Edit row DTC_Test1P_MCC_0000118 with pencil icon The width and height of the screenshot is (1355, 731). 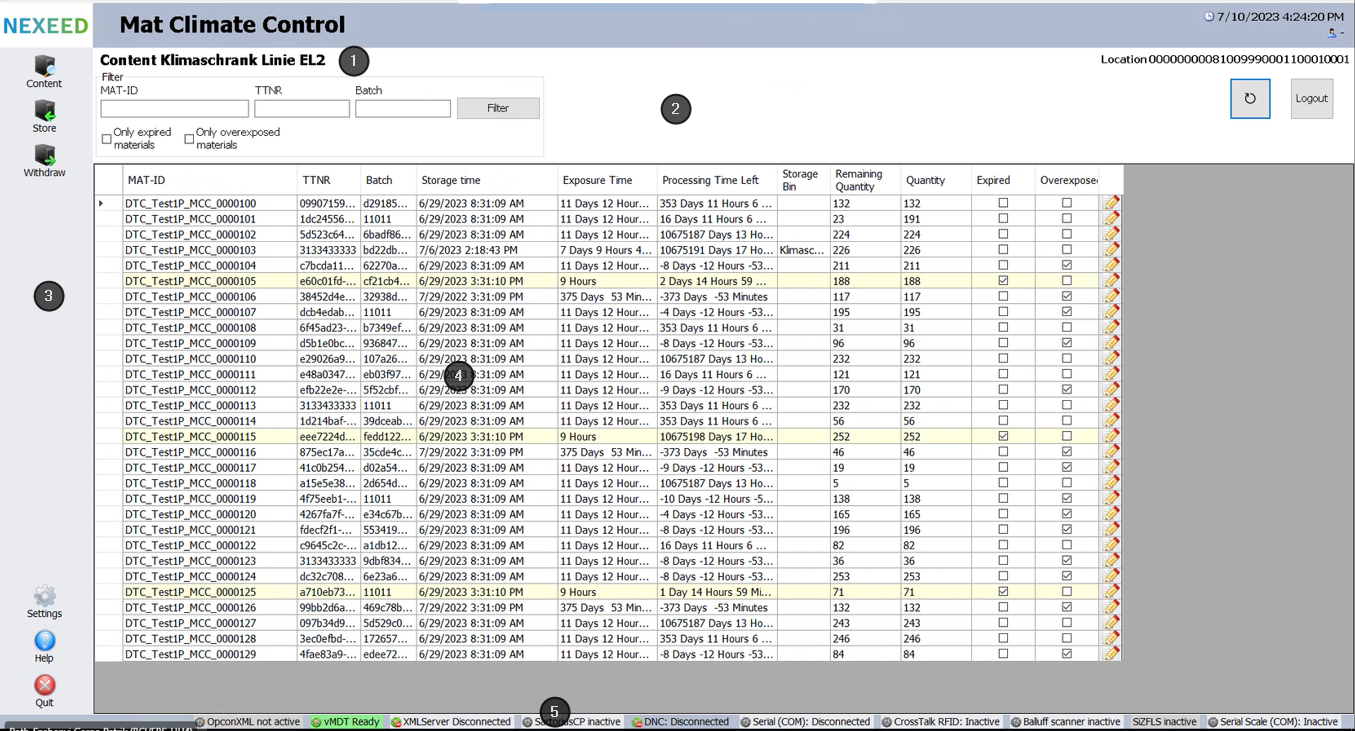1111,483
